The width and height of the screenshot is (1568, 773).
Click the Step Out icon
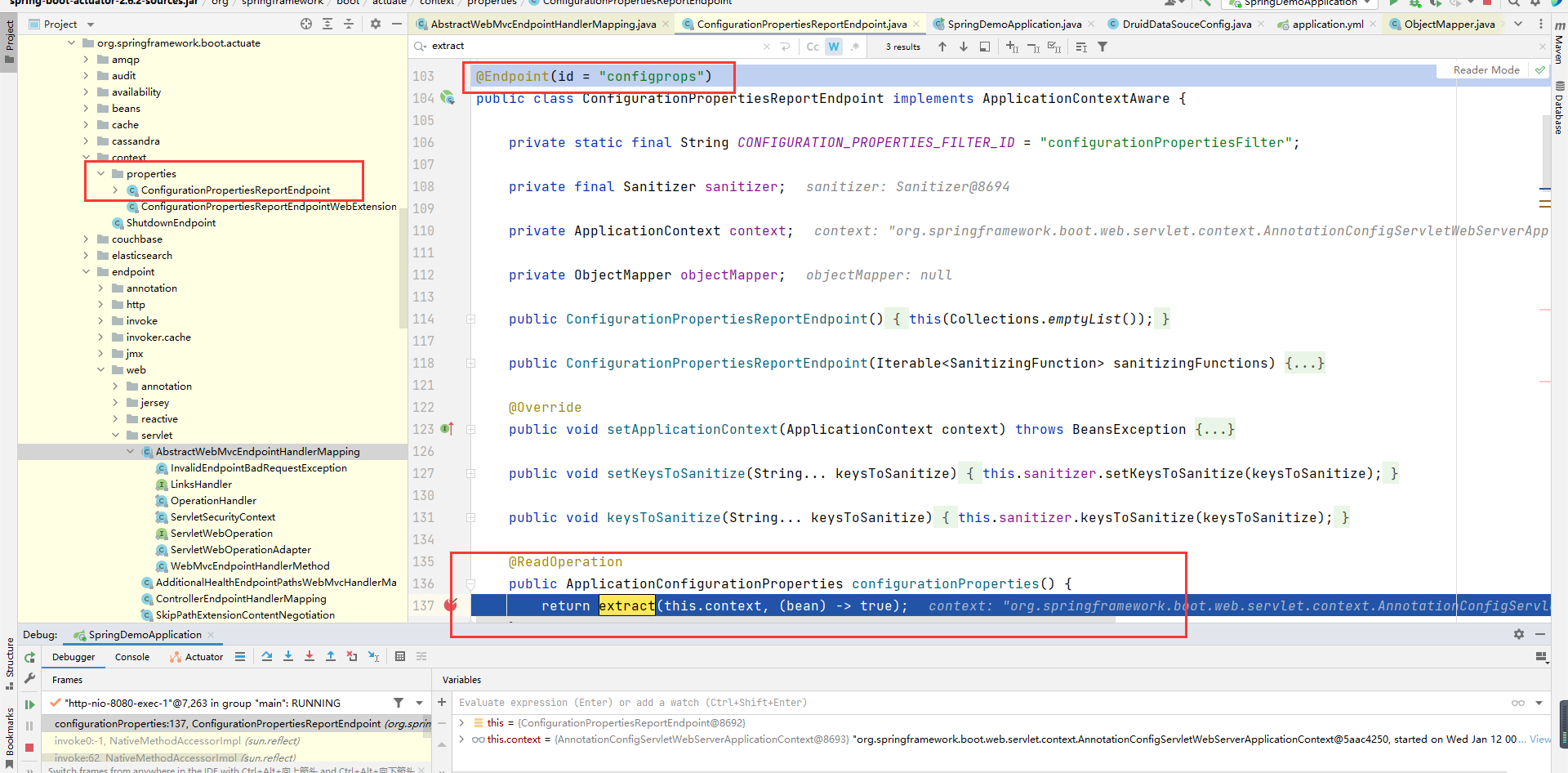click(331, 656)
